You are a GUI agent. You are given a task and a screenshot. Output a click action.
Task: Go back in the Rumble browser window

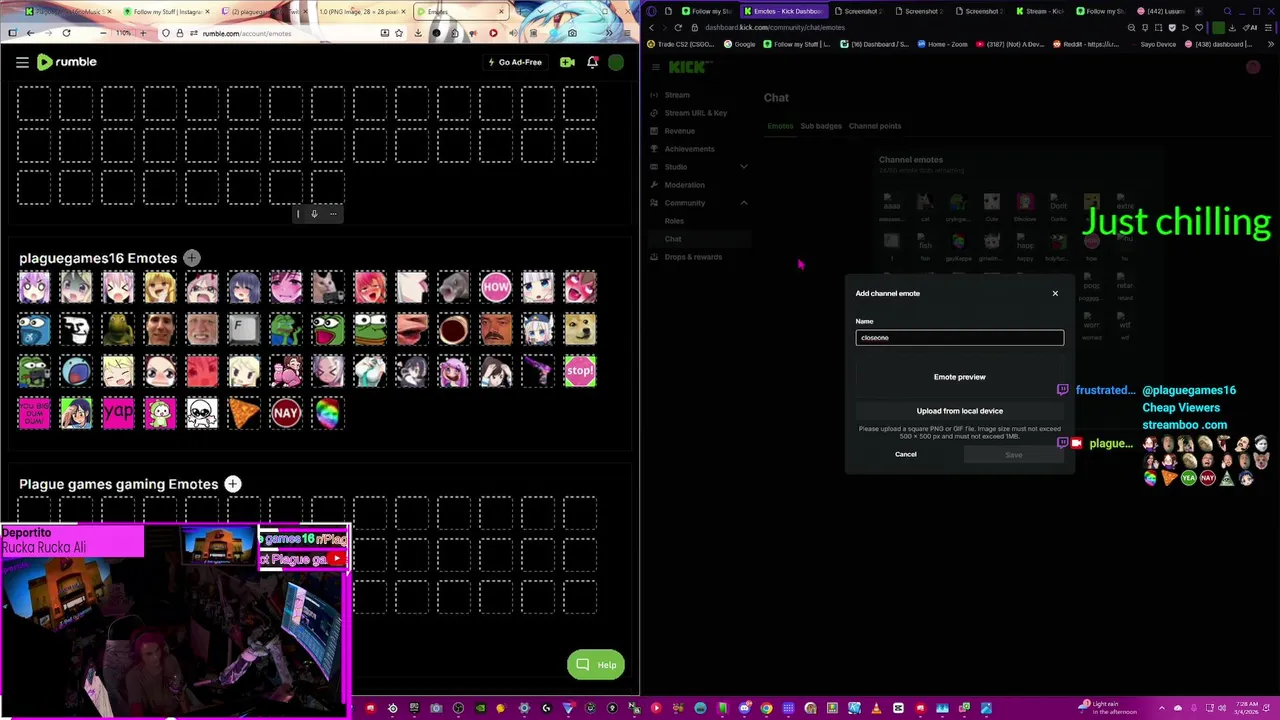coord(30,33)
